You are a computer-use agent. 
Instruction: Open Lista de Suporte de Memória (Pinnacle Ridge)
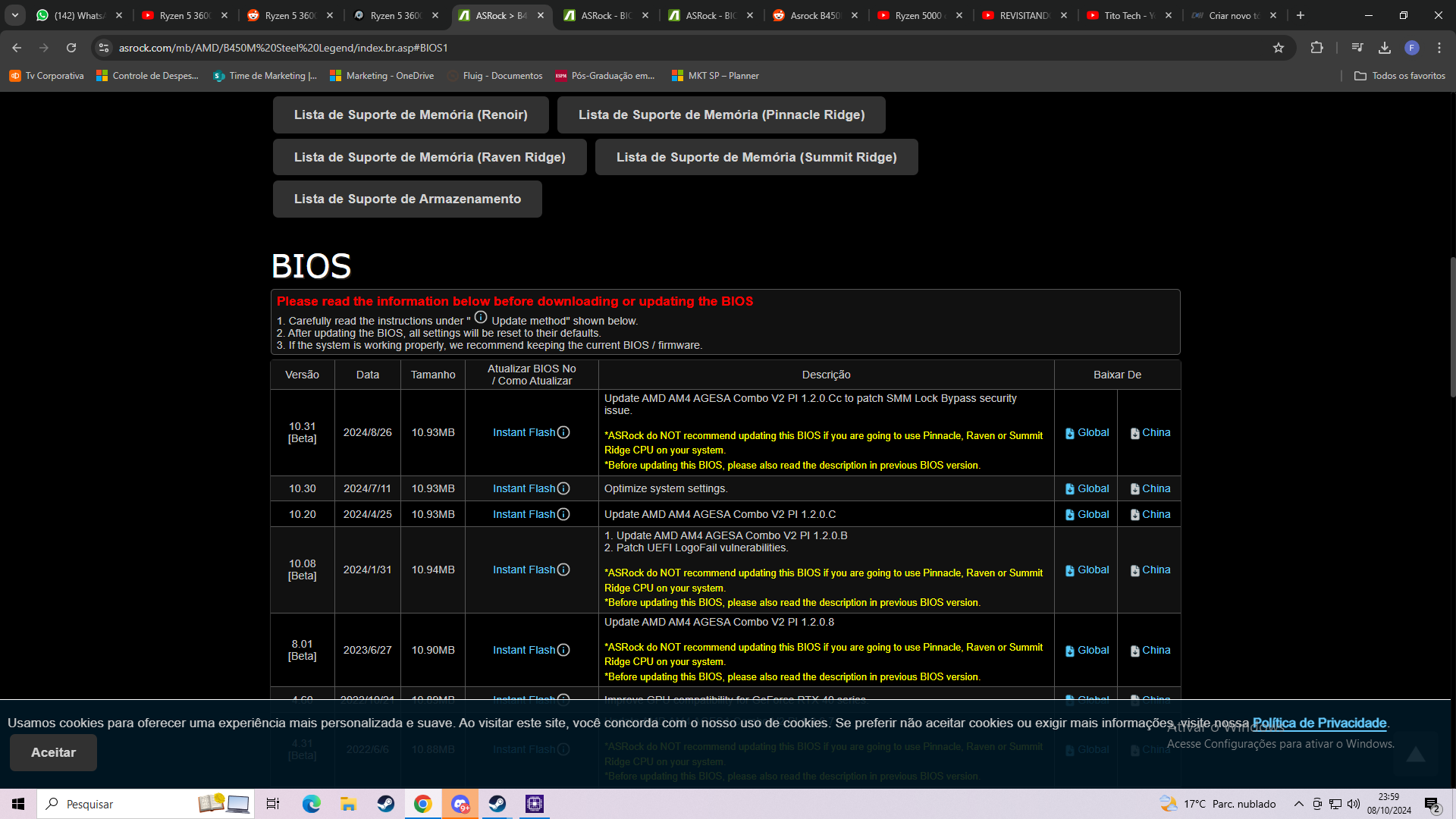click(721, 115)
